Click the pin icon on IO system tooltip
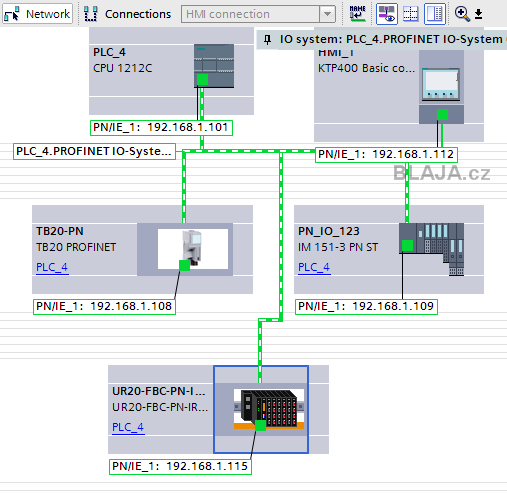 coord(267,40)
